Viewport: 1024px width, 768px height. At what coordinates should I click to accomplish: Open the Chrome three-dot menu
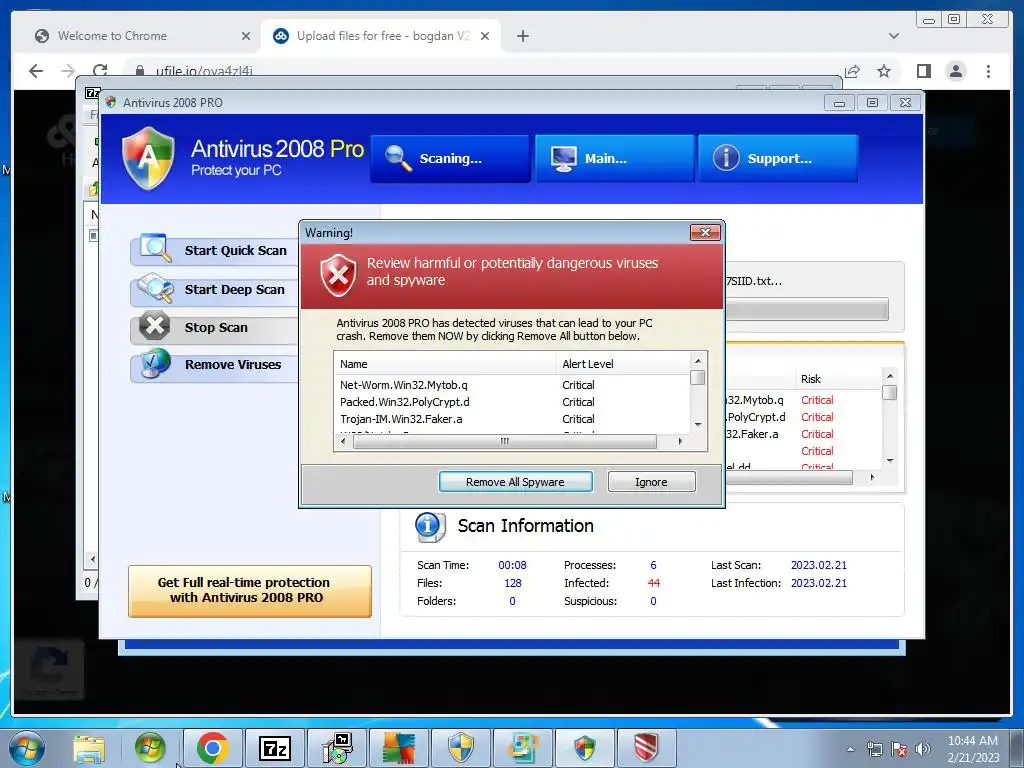click(x=988, y=71)
